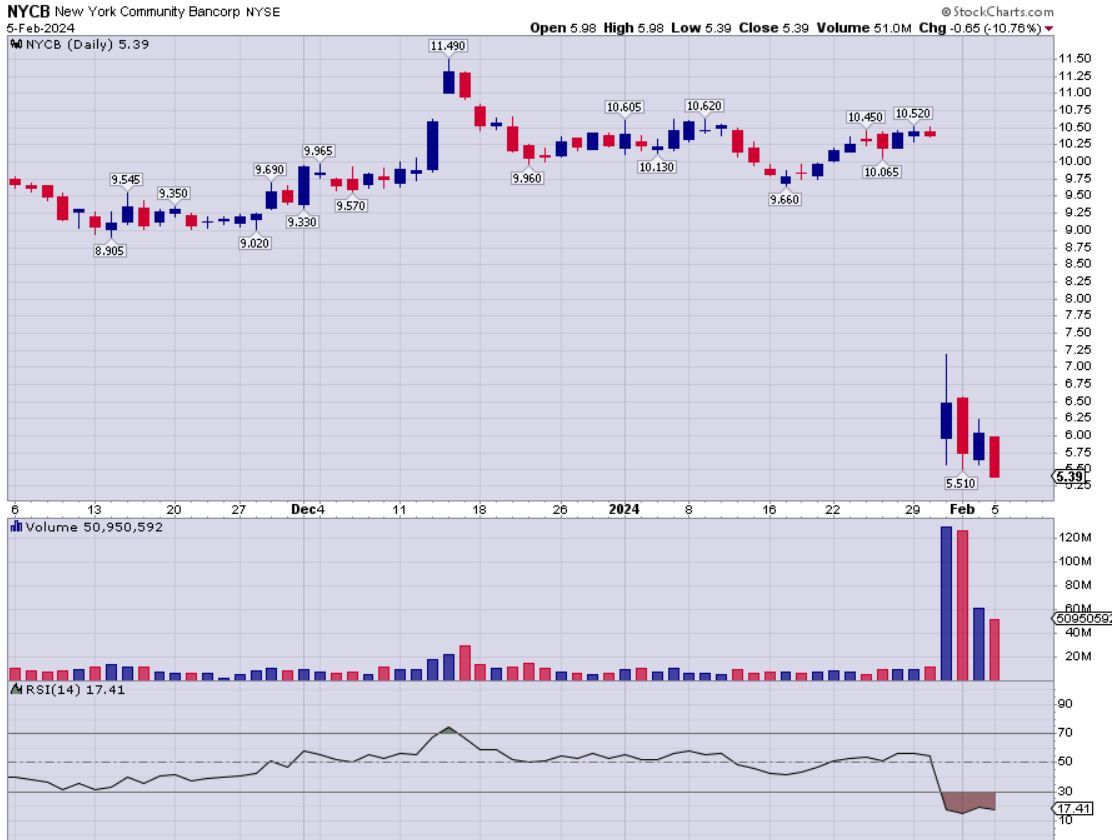Screen dimensions: 1112x840
Task: Click the bar-chart icon beside Volume 50,950,592
Action: pyautogui.click(x=16, y=527)
